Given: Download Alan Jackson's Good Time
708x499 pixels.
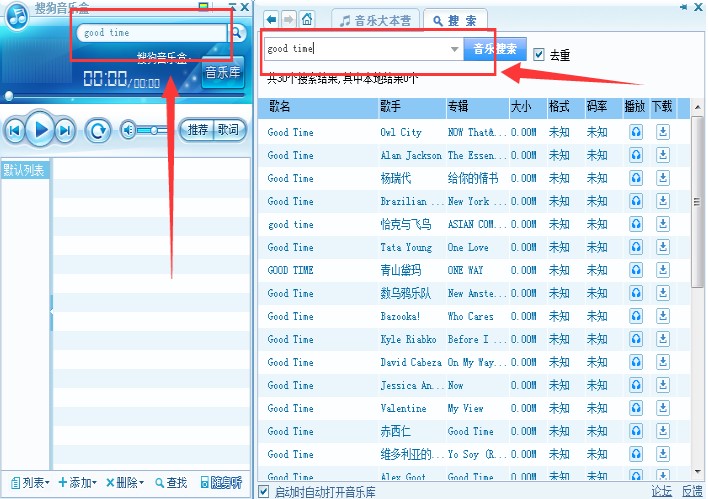Looking at the screenshot, I should 662,155.
